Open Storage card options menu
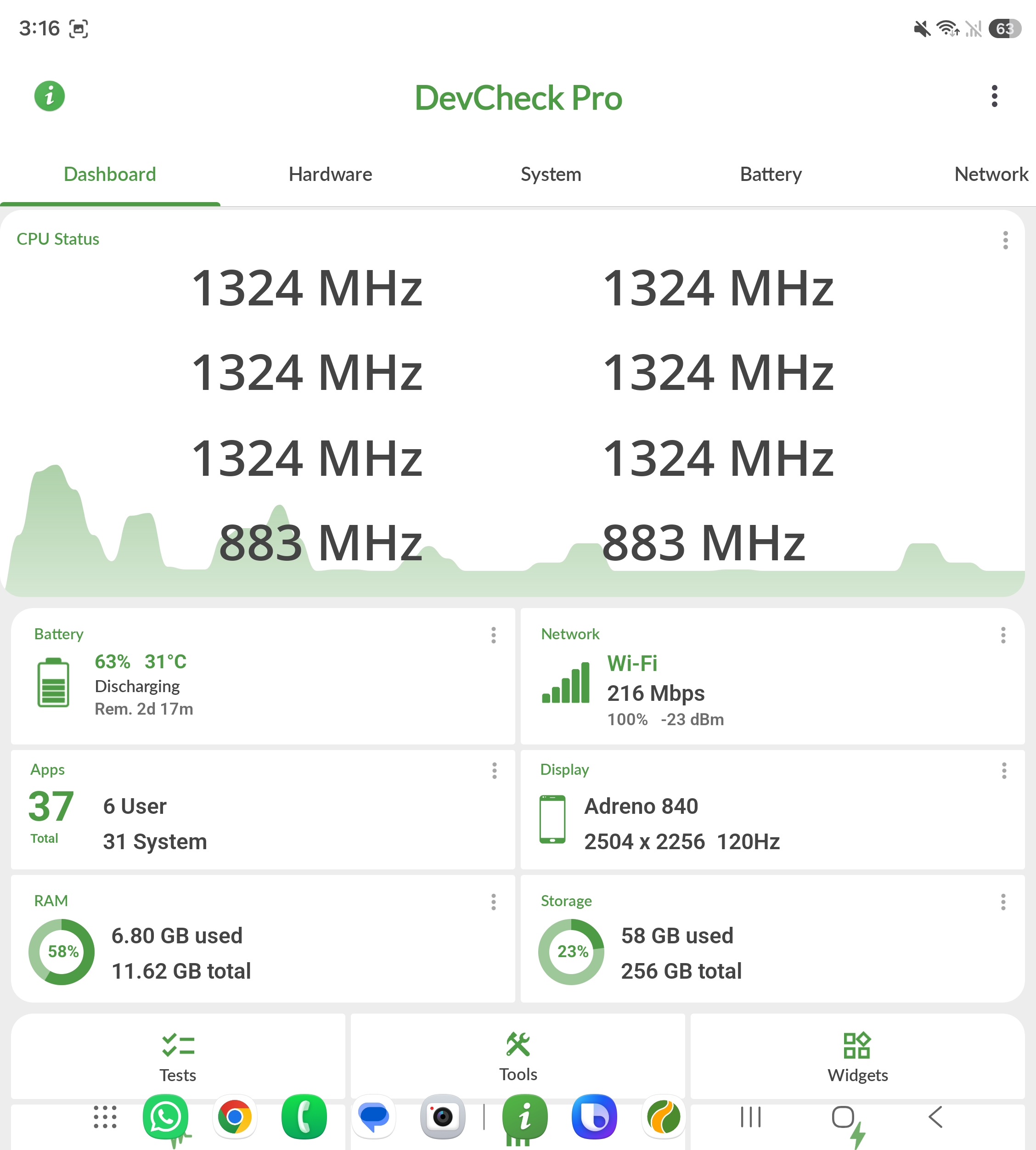Viewport: 1036px width, 1150px height. point(1003,902)
